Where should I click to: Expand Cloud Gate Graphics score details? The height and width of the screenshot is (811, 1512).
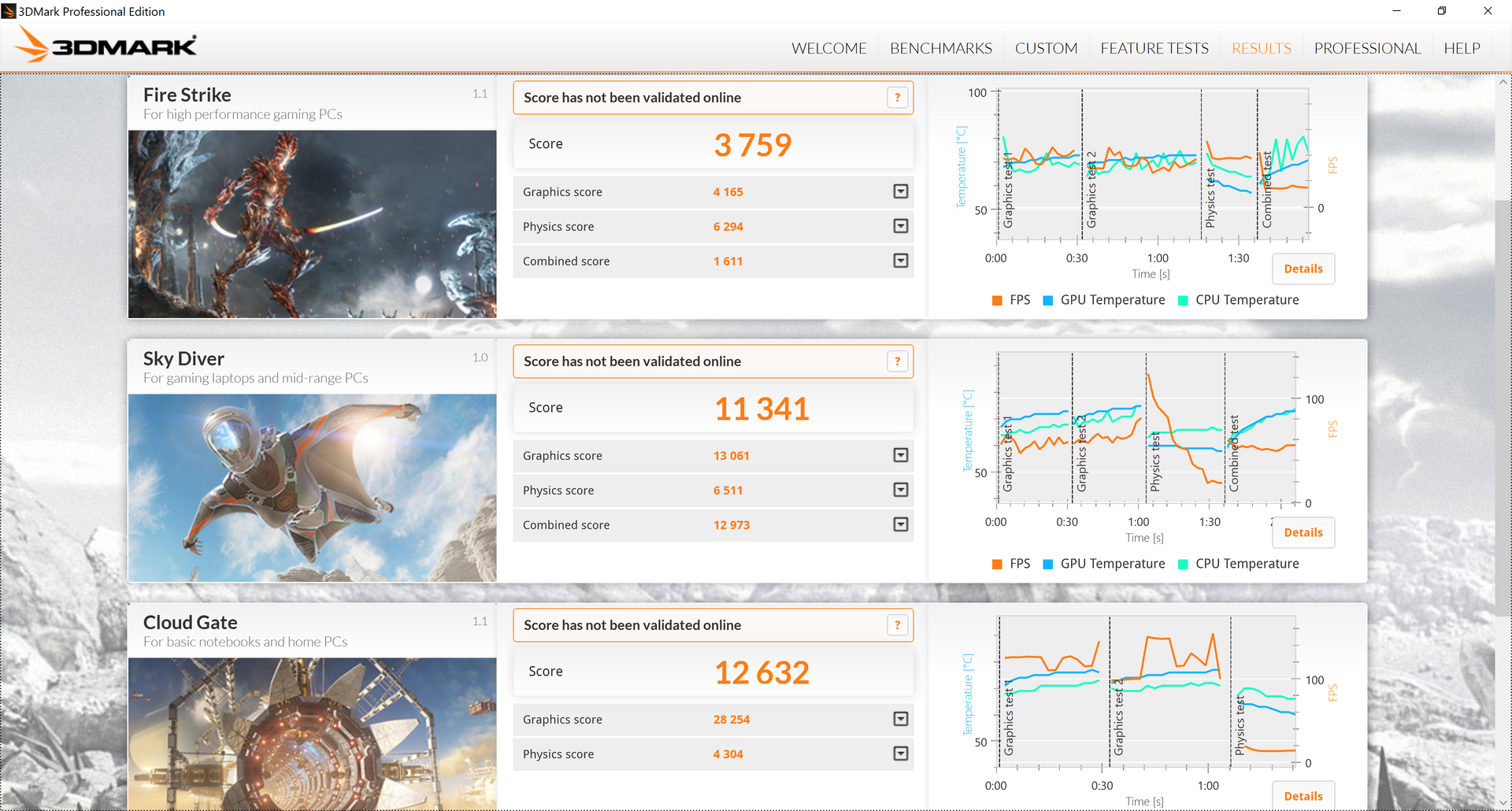pos(901,719)
